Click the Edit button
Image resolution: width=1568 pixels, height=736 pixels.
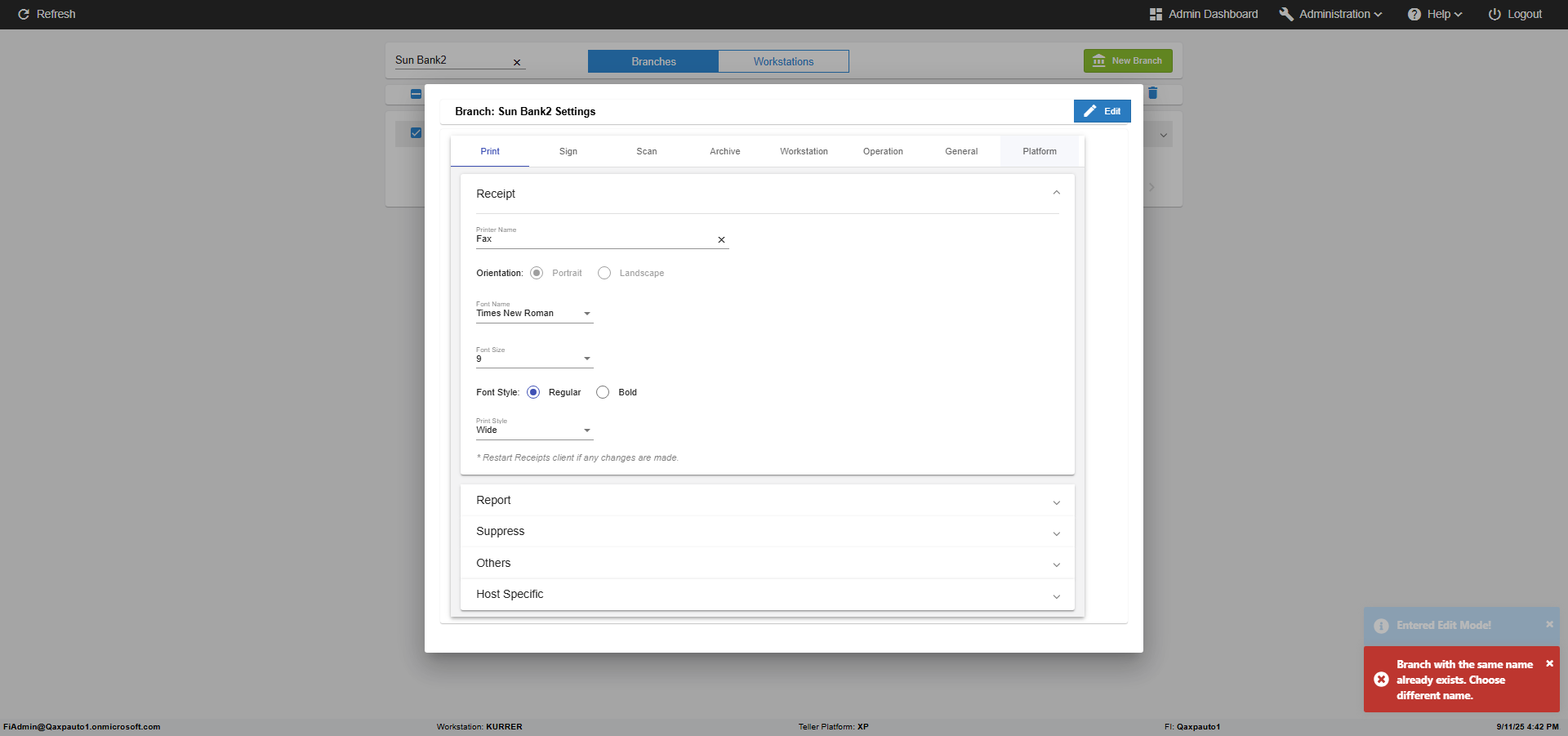(1102, 111)
